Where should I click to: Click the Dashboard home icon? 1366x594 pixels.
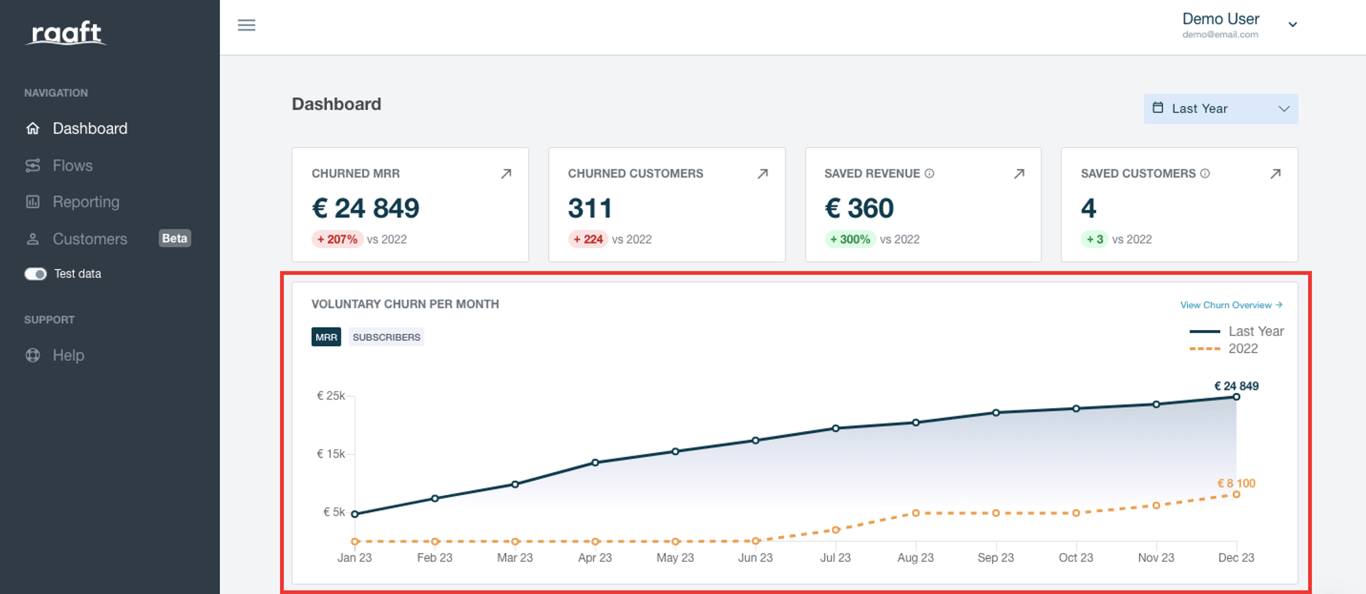33,128
